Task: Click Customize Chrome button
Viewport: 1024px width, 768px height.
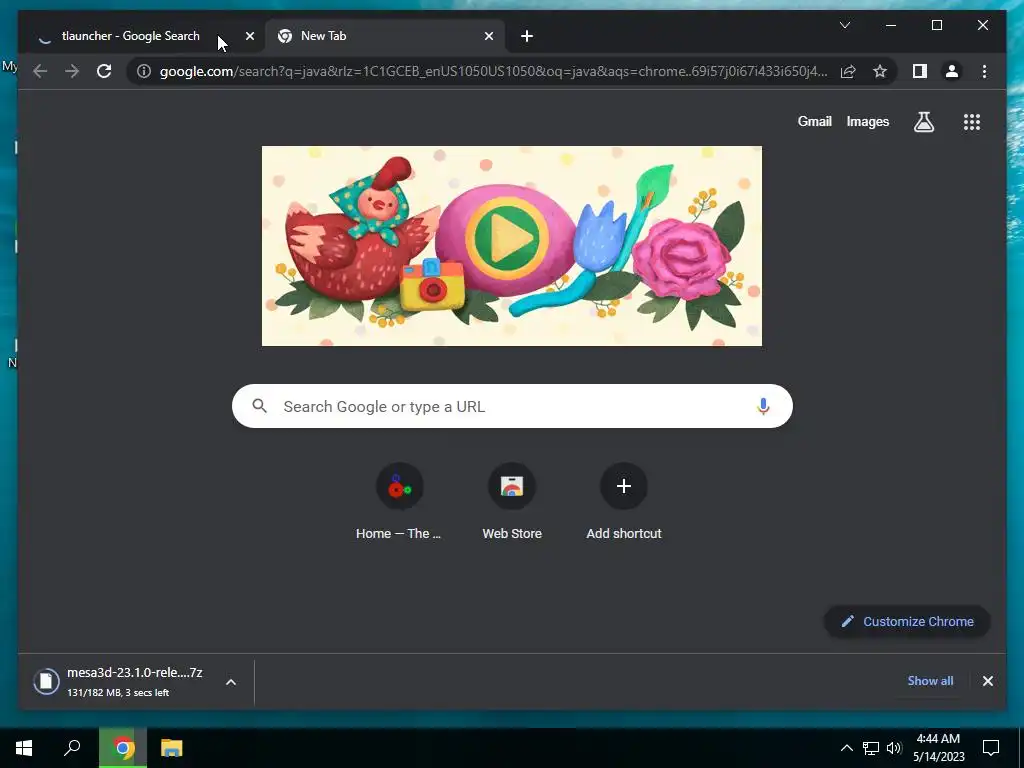Action: click(907, 622)
